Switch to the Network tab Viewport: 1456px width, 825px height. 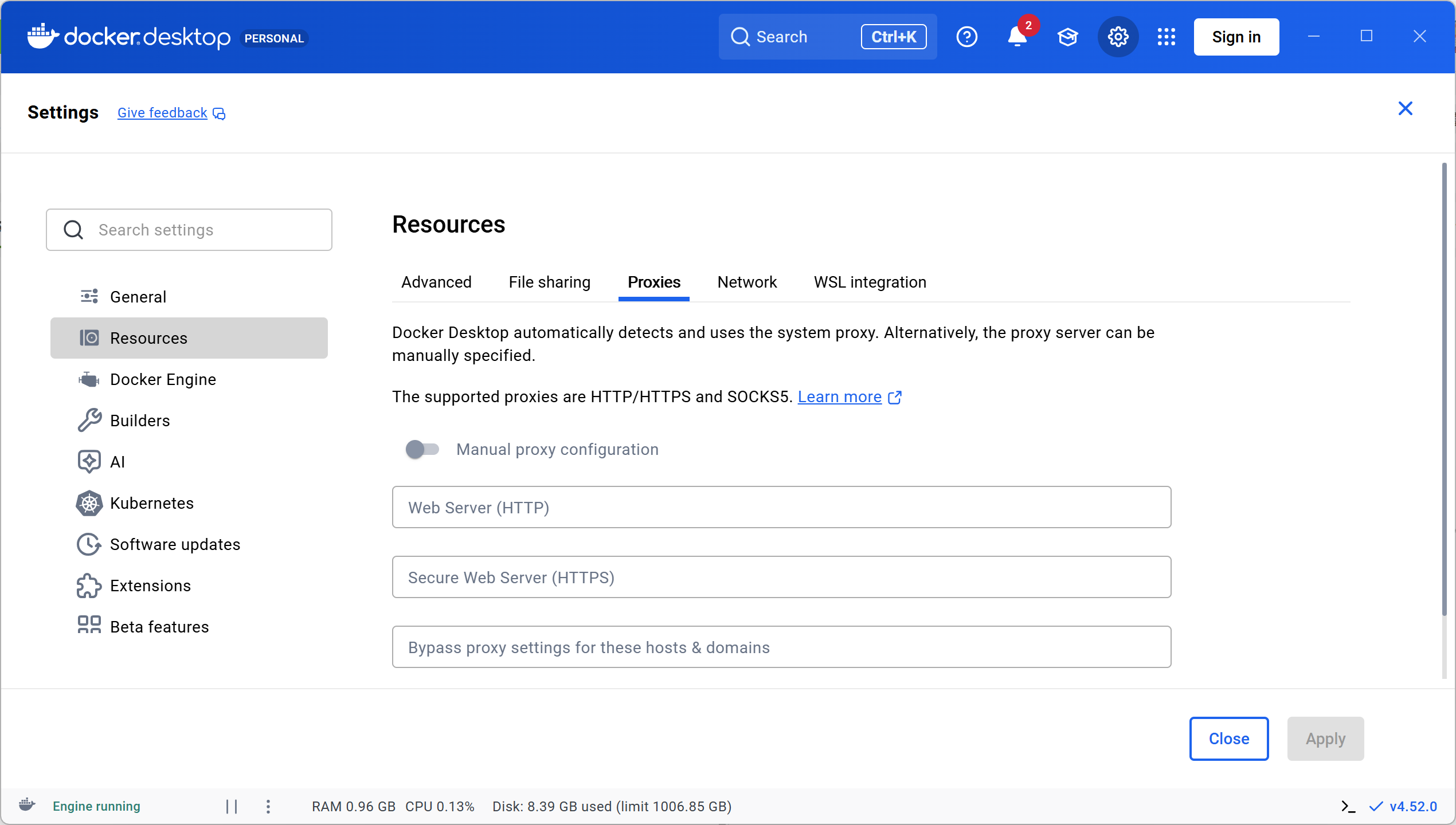[x=746, y=282]
